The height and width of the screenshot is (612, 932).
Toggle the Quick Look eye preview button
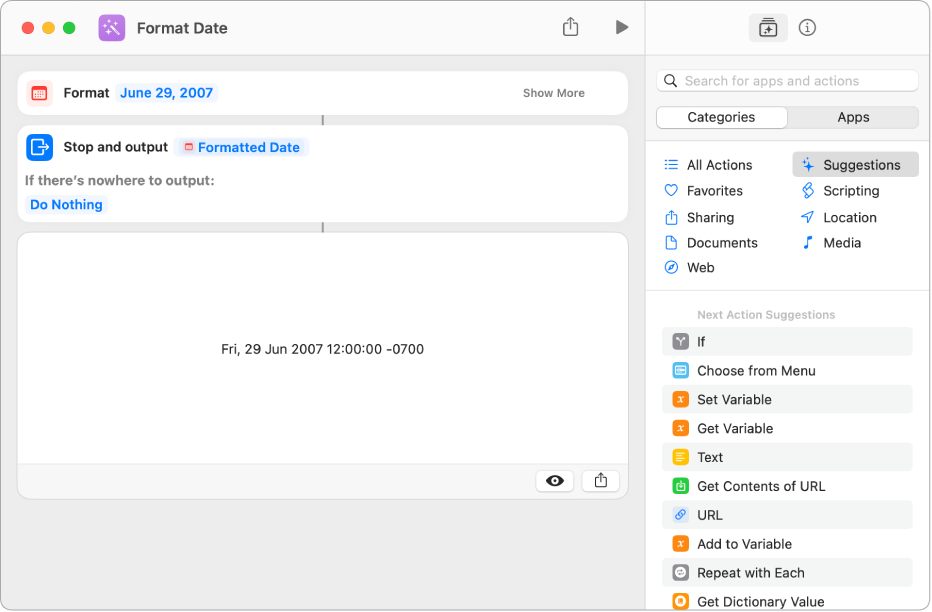tap(555, 481)
